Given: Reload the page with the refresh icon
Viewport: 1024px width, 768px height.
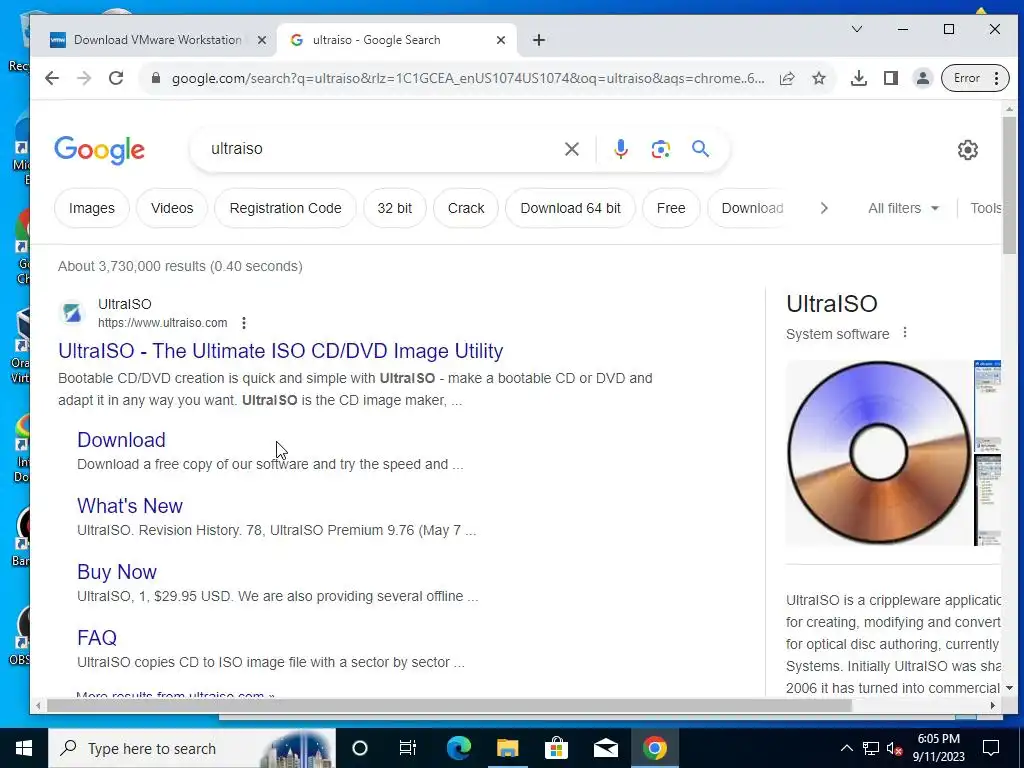Looking at the screenshot, I should [x=116, y=78].
